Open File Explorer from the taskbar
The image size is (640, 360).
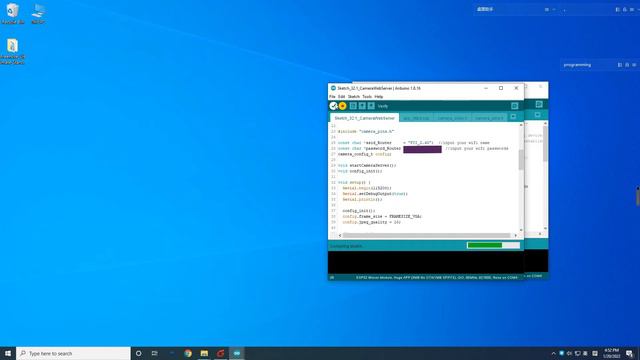(204, 353)
